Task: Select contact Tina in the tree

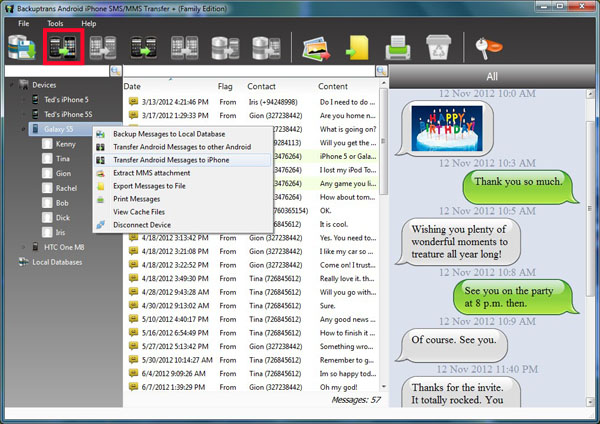Action: tap(63, 158)
